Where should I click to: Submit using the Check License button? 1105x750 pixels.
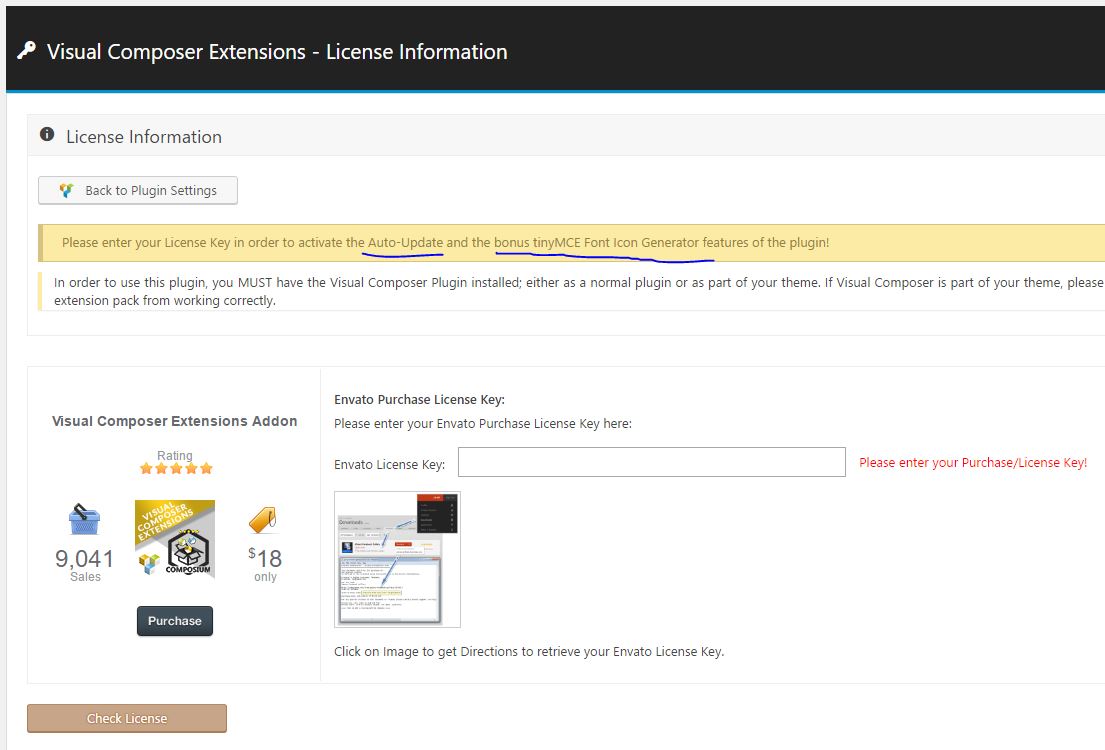(127, 718)
